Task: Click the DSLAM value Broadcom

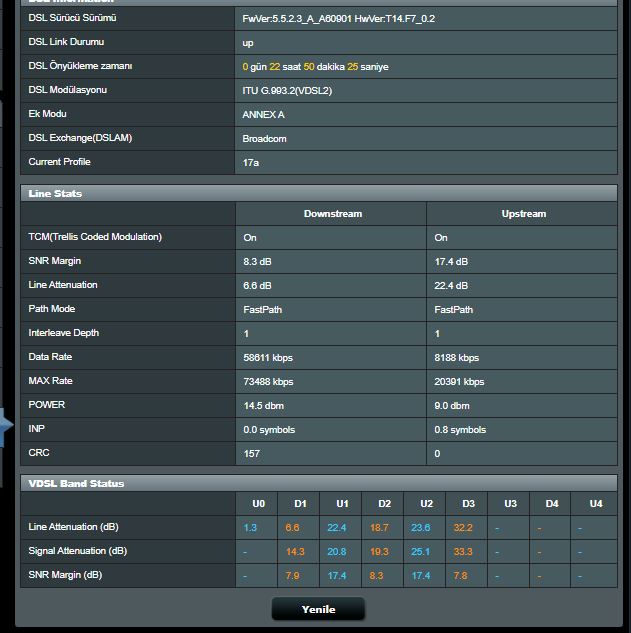Action: click(x=264, y=138)
